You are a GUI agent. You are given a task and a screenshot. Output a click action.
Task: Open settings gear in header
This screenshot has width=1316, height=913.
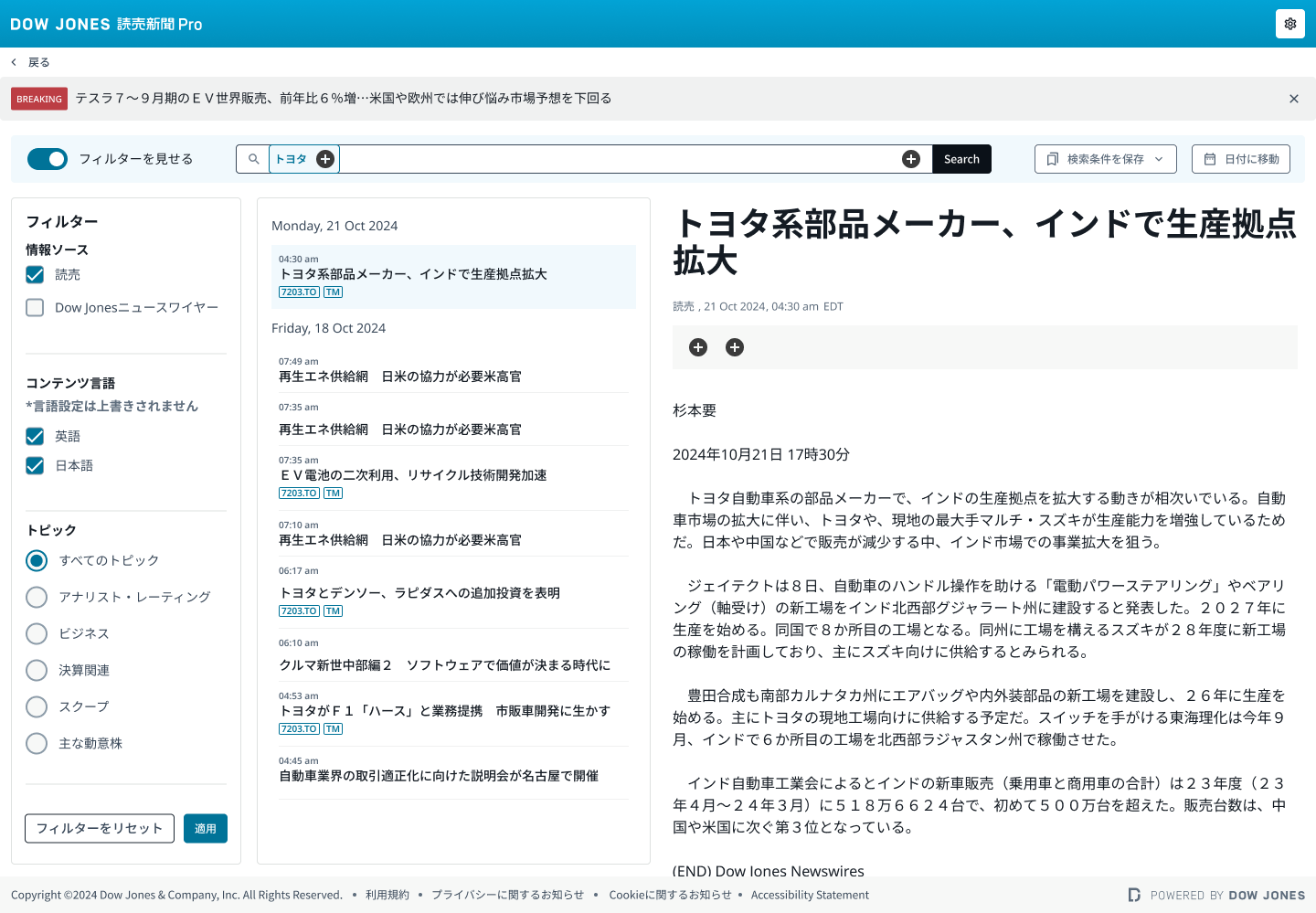[1289, 24]
